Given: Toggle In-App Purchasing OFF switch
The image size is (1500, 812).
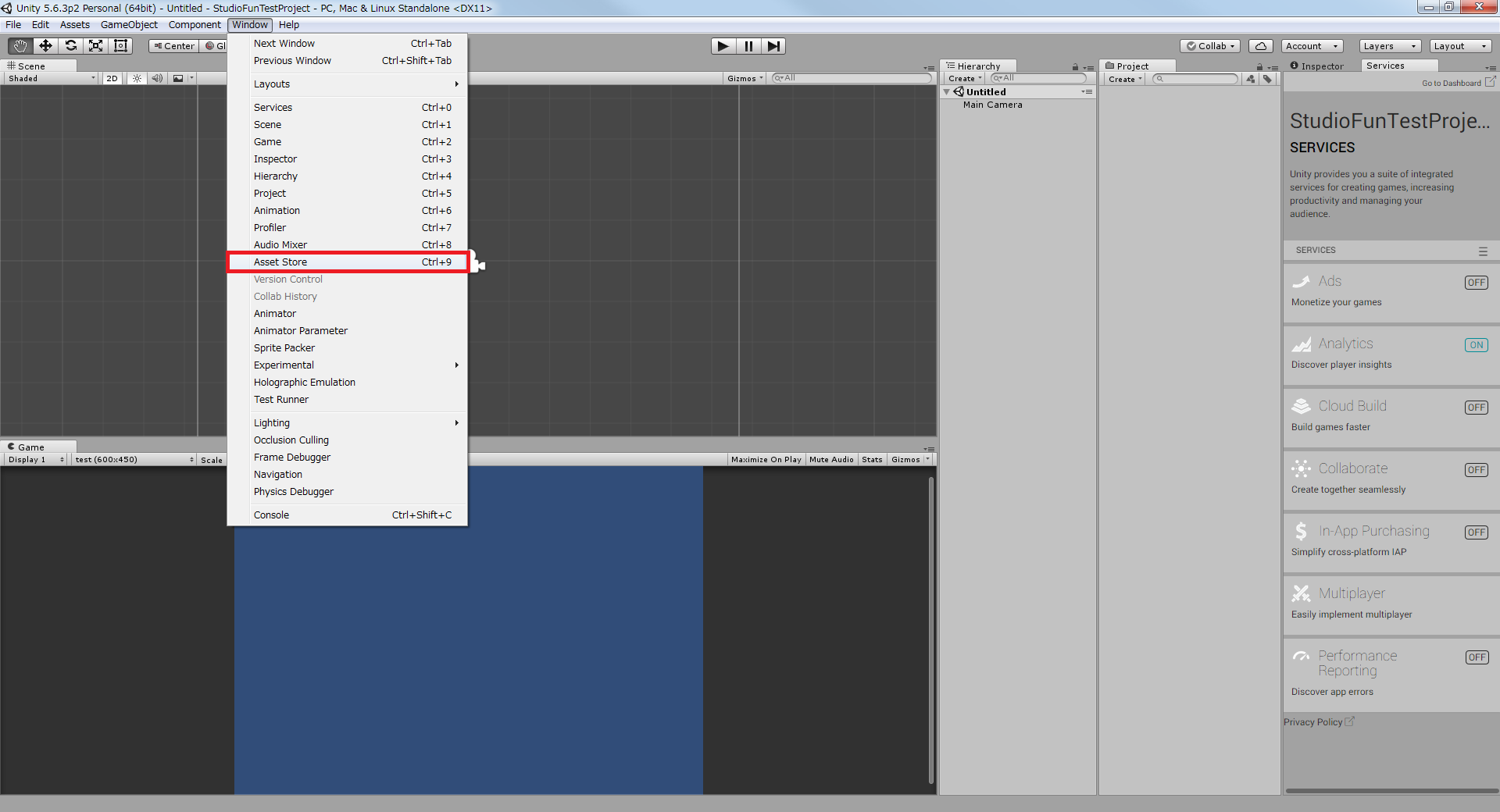Looking at the screenshot, I should tap(1476, 532).
